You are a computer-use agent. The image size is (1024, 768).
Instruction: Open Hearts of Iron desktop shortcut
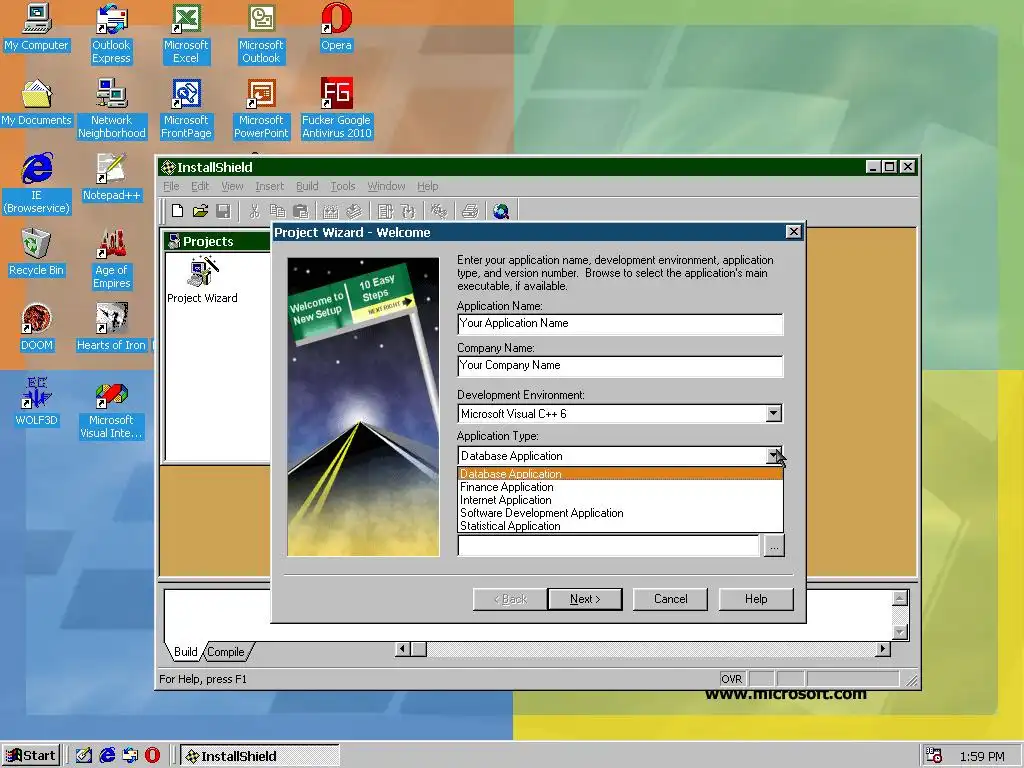coord(112,328)
